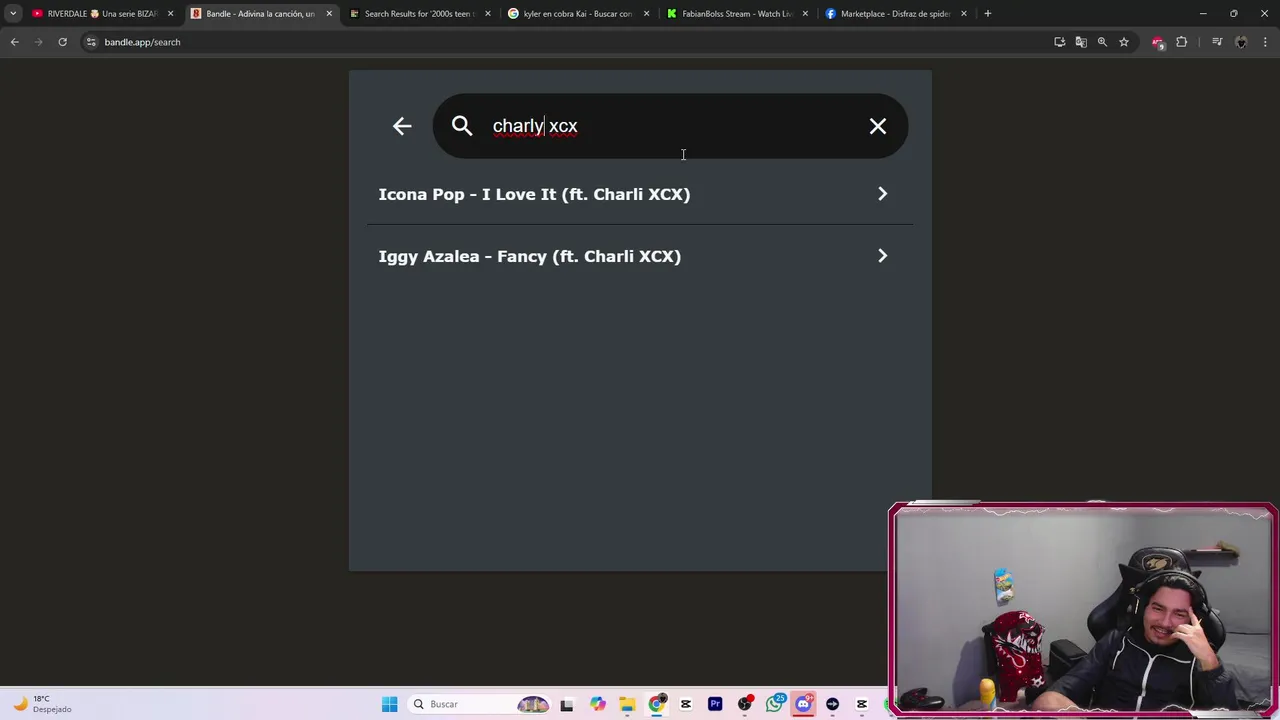Open the Extensions puzzle menu
This screenshot has height=720, width=1280.
pyautogui.click(x=1182, y=42)
